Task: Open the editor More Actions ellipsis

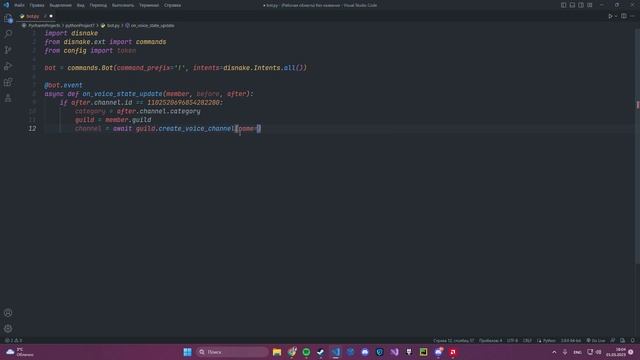Action: click(x=632, y=16)
